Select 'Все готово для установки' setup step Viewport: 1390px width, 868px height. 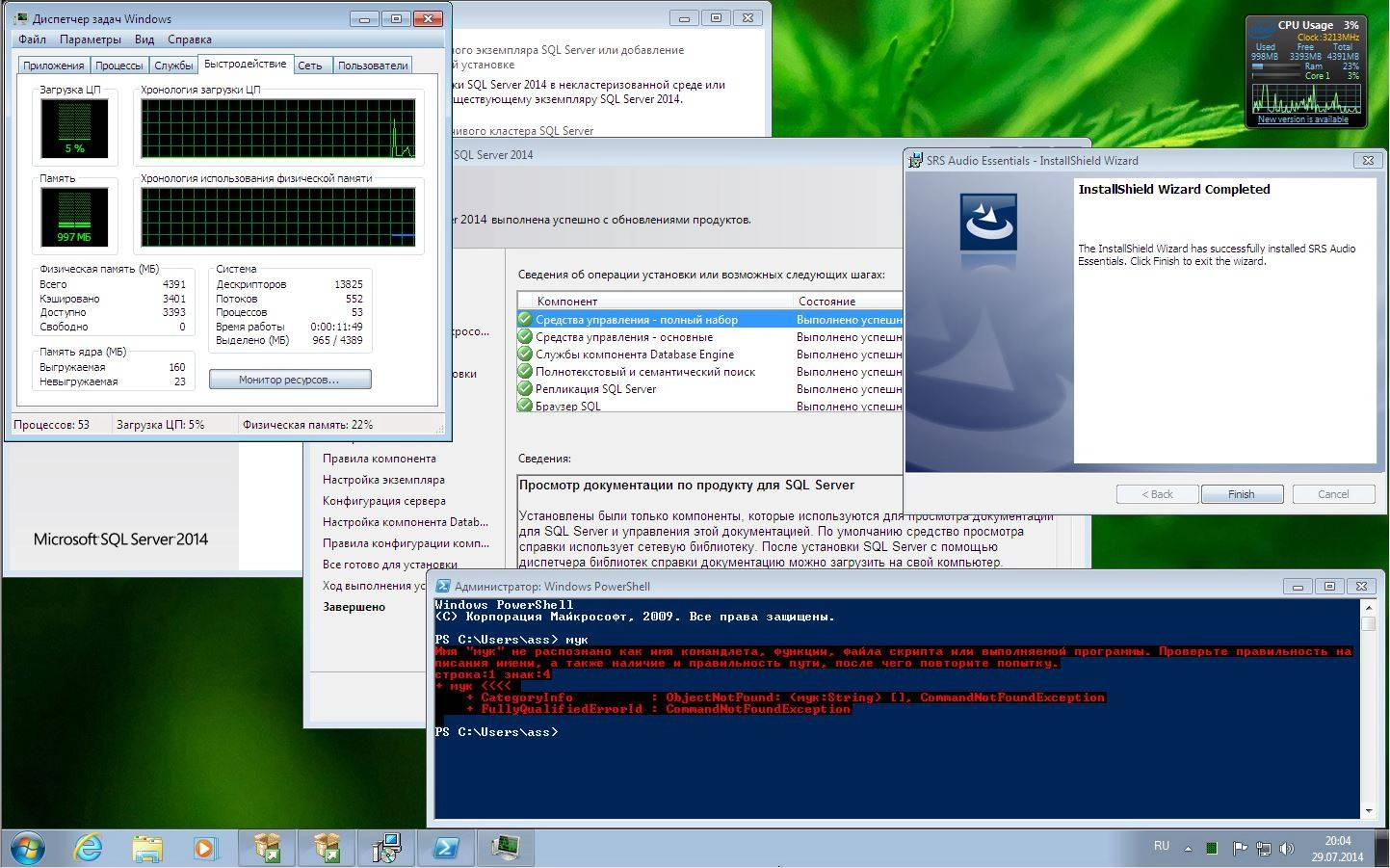coord(390,565)
